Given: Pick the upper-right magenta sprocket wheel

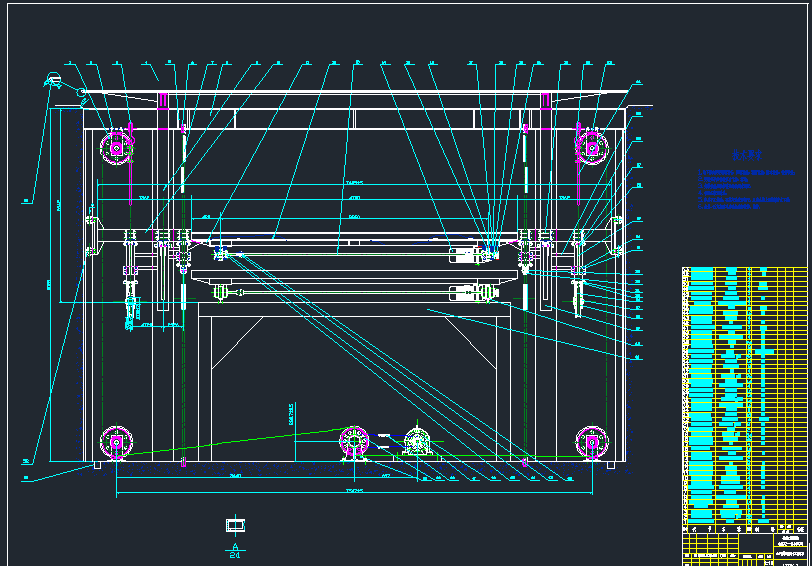Looking at the screenshot, I should click(592, 148).
